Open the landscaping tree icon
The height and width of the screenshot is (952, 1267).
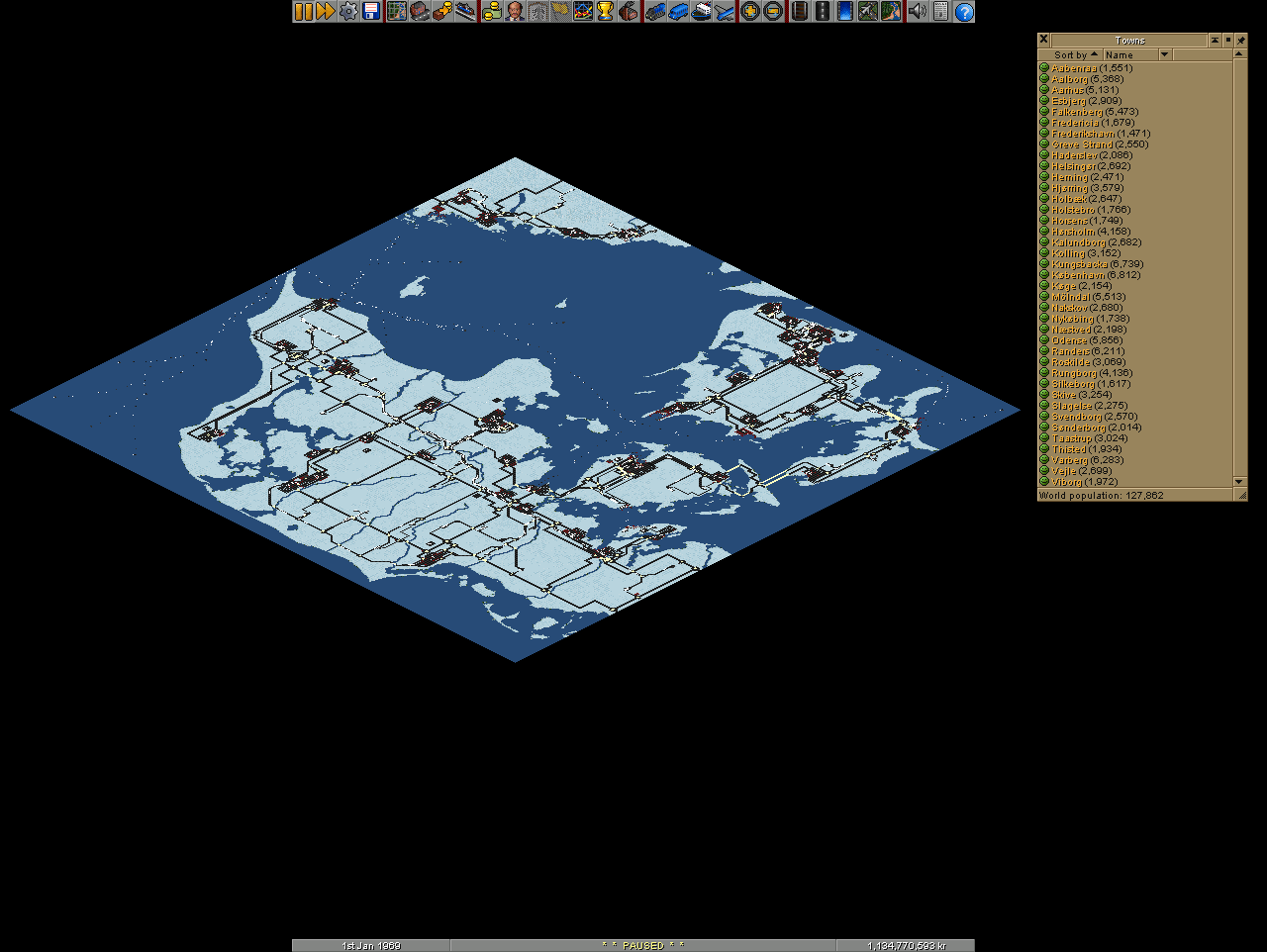coord(890,12)
